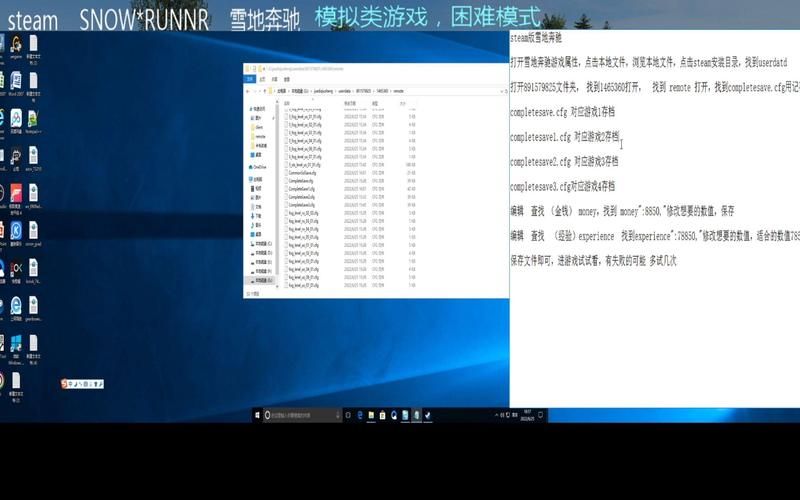The height and width of the screenshot is (500, 800).
Task: Select the CompleteSave1.cfg file
Action: (x=302, y=189)
